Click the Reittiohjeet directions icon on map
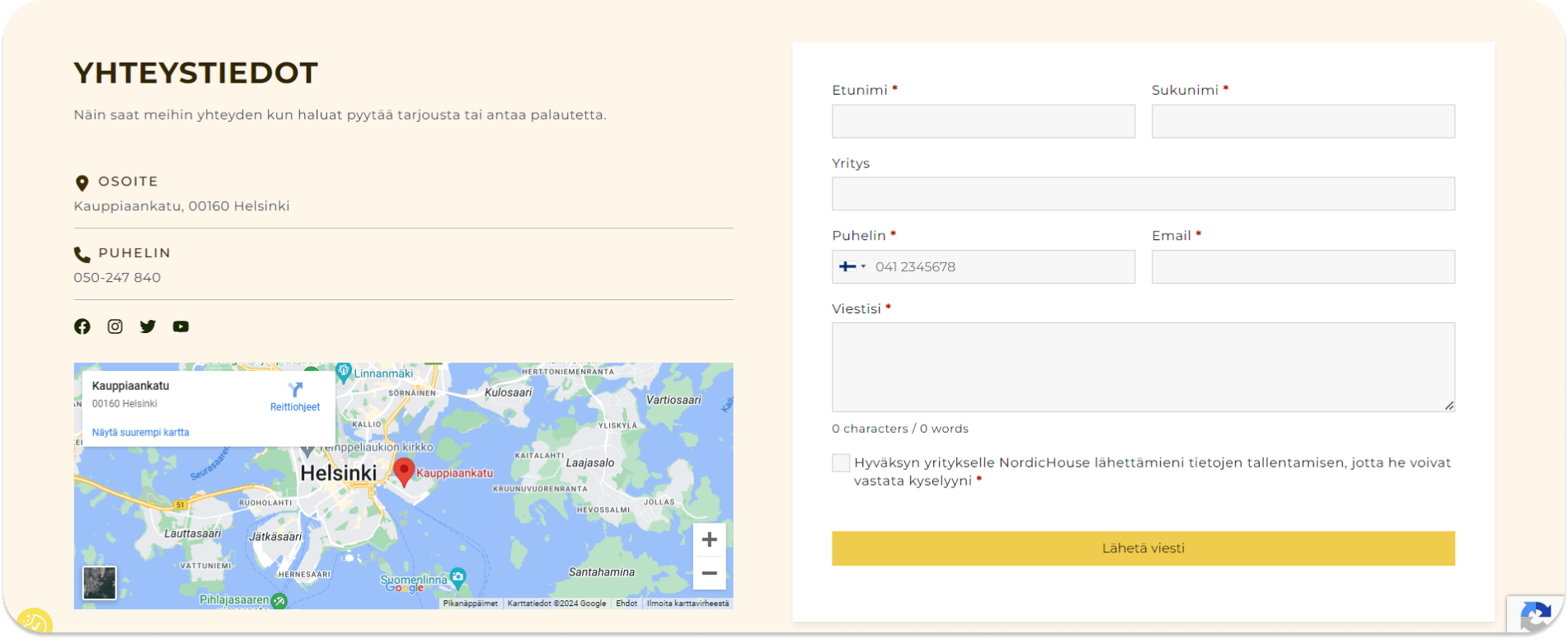 [x=295, y=390]
